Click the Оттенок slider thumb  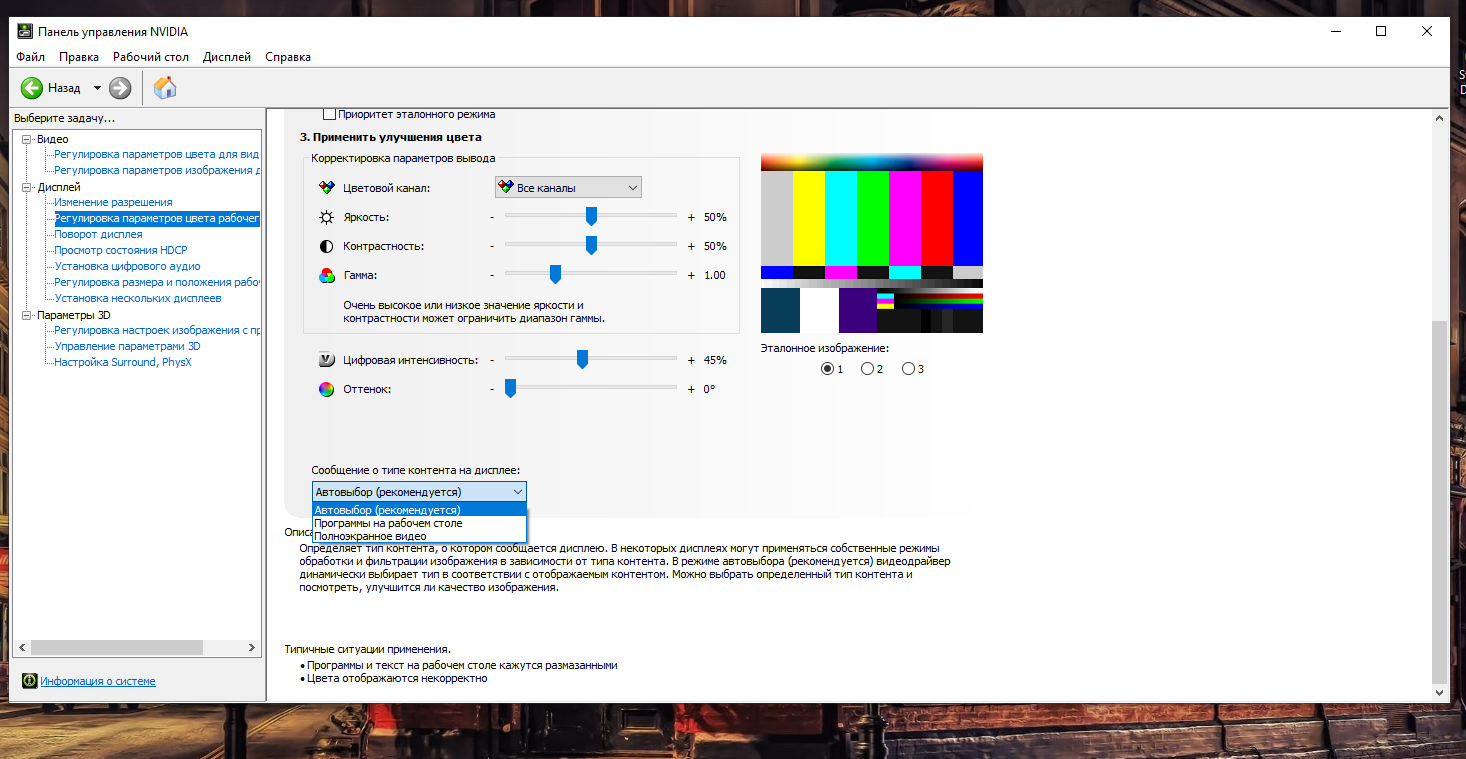tap(510, 389)
